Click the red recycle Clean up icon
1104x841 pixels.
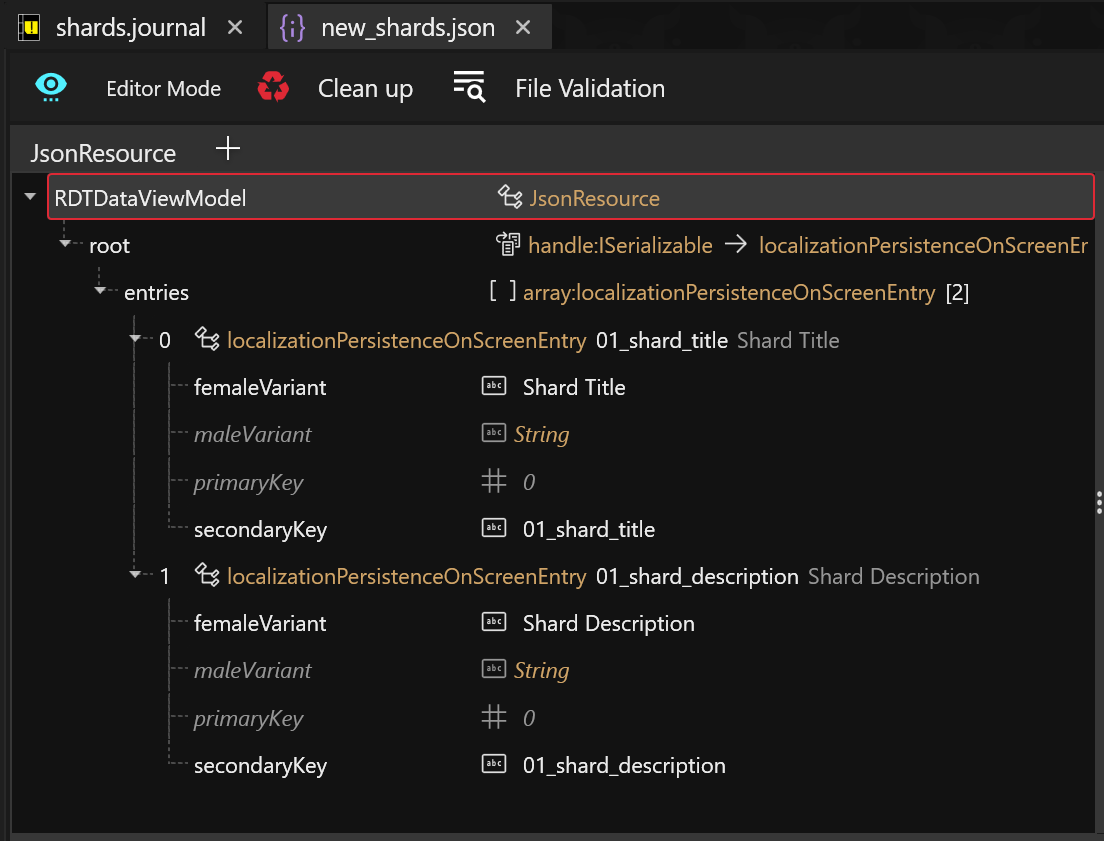click(273, 88)
